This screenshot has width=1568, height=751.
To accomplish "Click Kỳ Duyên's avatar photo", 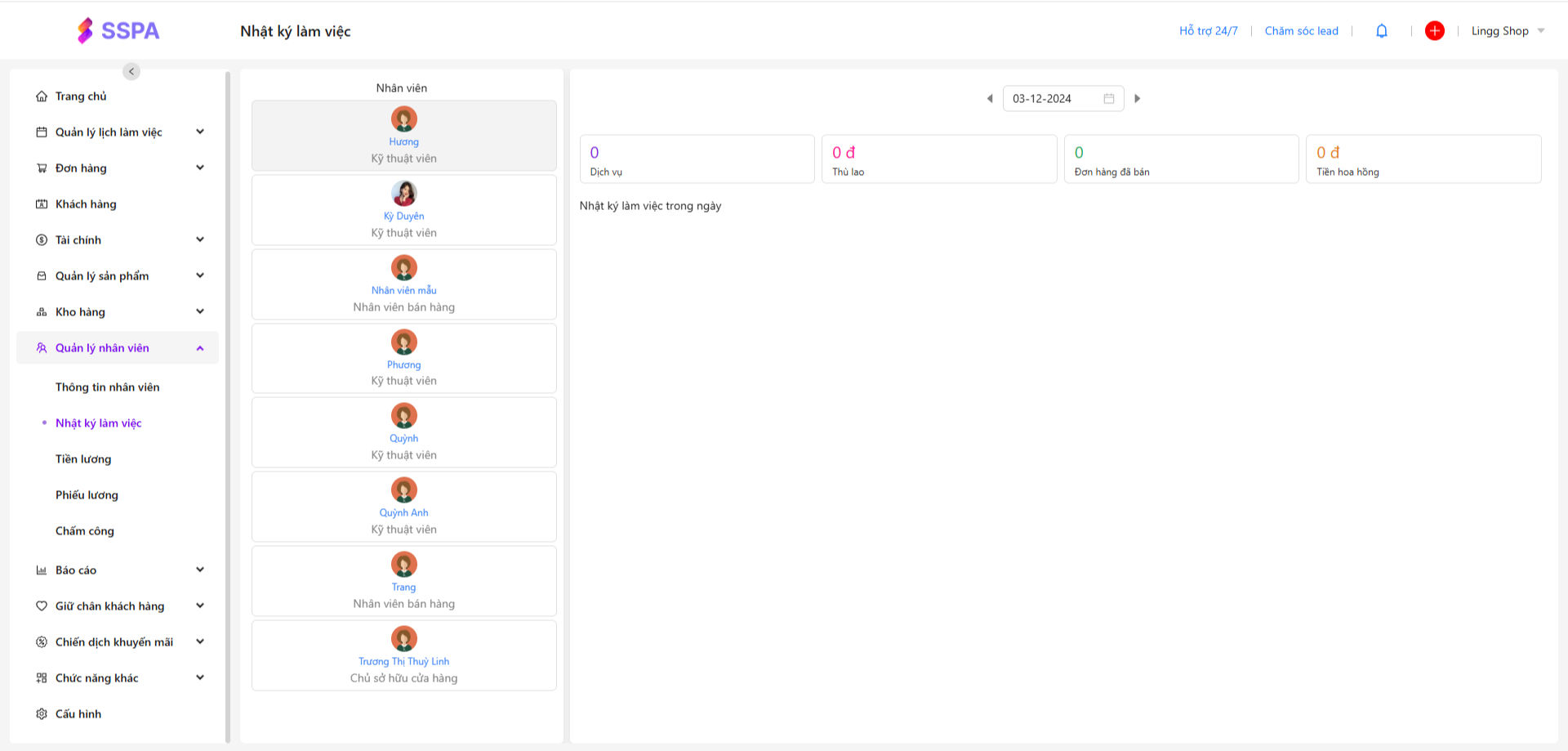I will [x=404, y=194].
